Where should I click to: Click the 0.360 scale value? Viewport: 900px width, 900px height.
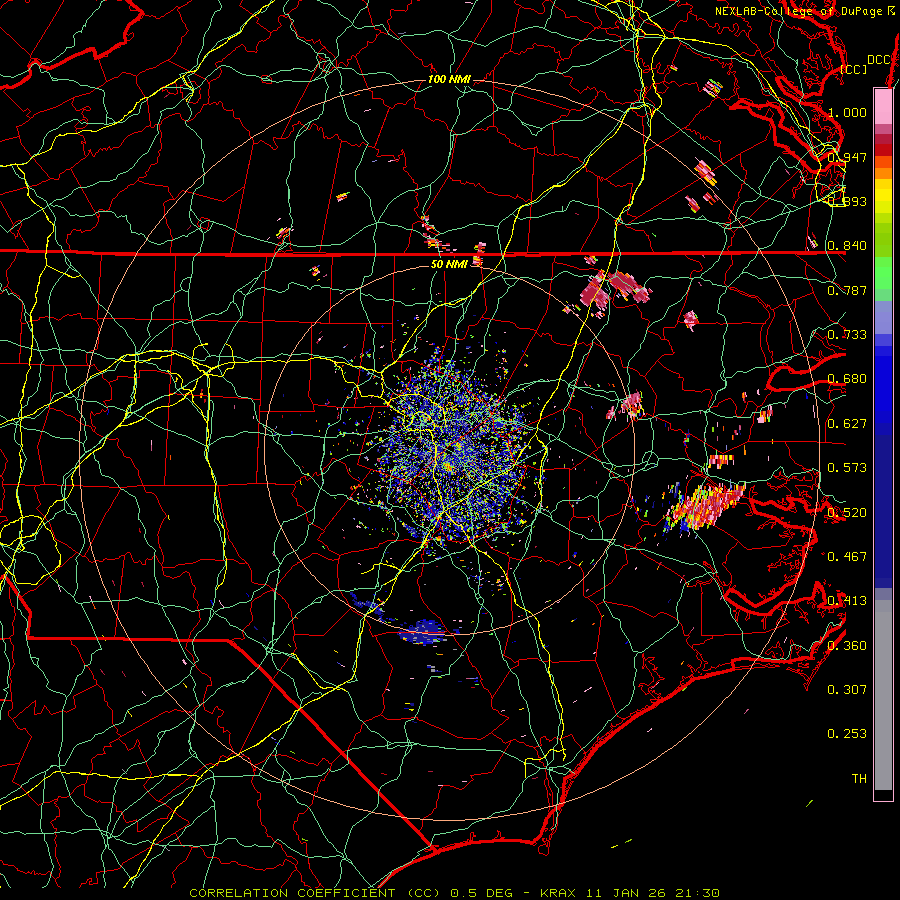click(x=847, y=646)
